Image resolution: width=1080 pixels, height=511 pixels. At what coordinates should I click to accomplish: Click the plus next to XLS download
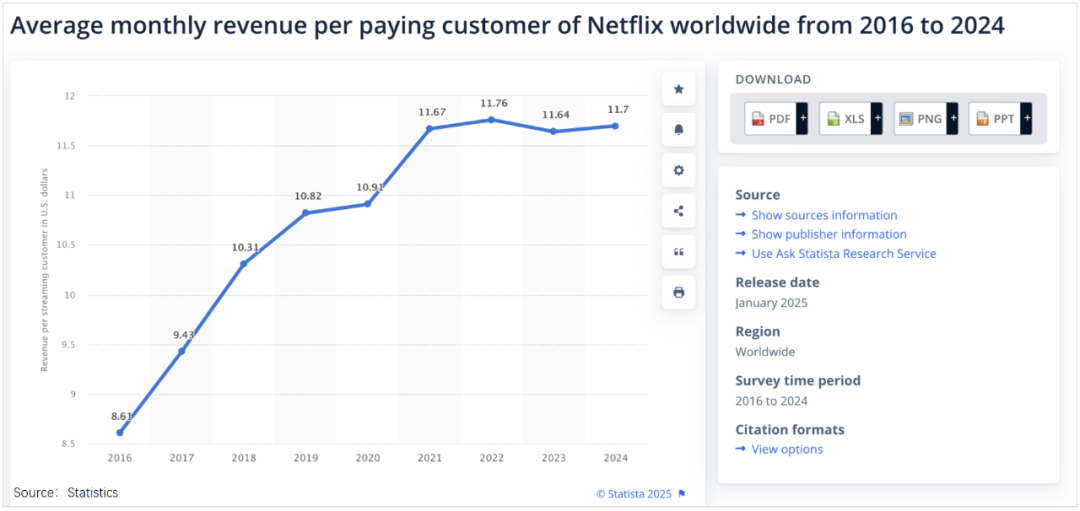(x=877, y=119)
